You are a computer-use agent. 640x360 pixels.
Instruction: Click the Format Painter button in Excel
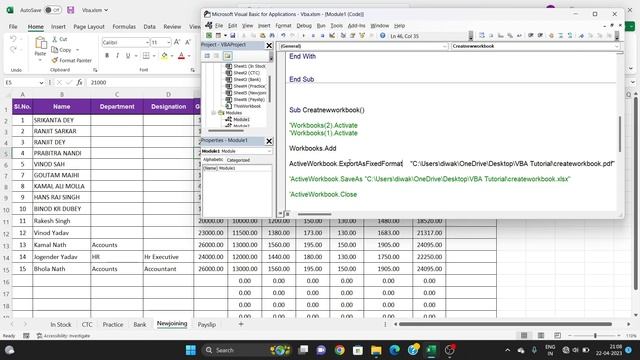pyautogui.click(x=72, y=60)
